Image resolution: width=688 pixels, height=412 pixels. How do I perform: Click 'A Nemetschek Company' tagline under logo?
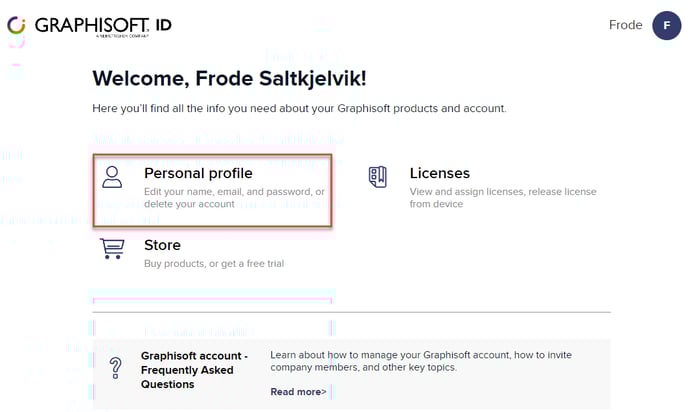pyautogui.click(x=122, y=36)
